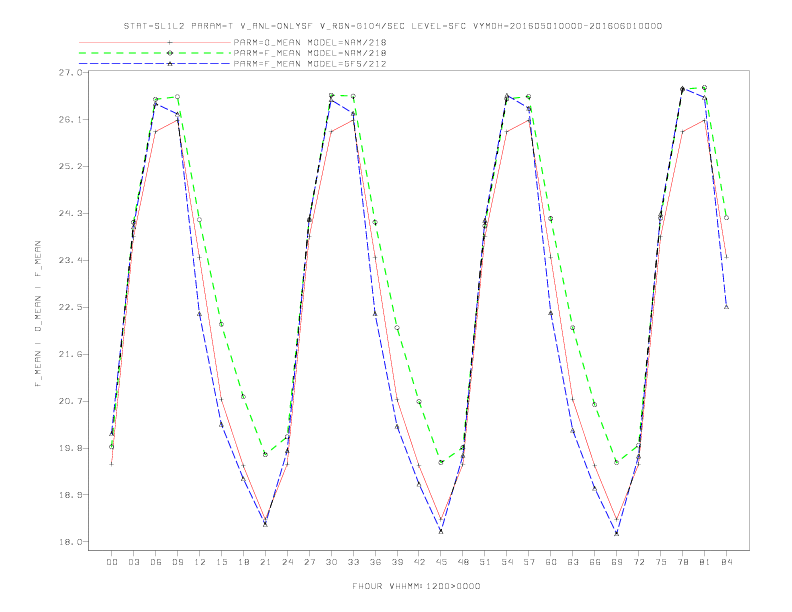Screen dimensions: 792x612
Task: Click the red solid legend line sample
Action: pyautogui.click(x=155, y=42)
